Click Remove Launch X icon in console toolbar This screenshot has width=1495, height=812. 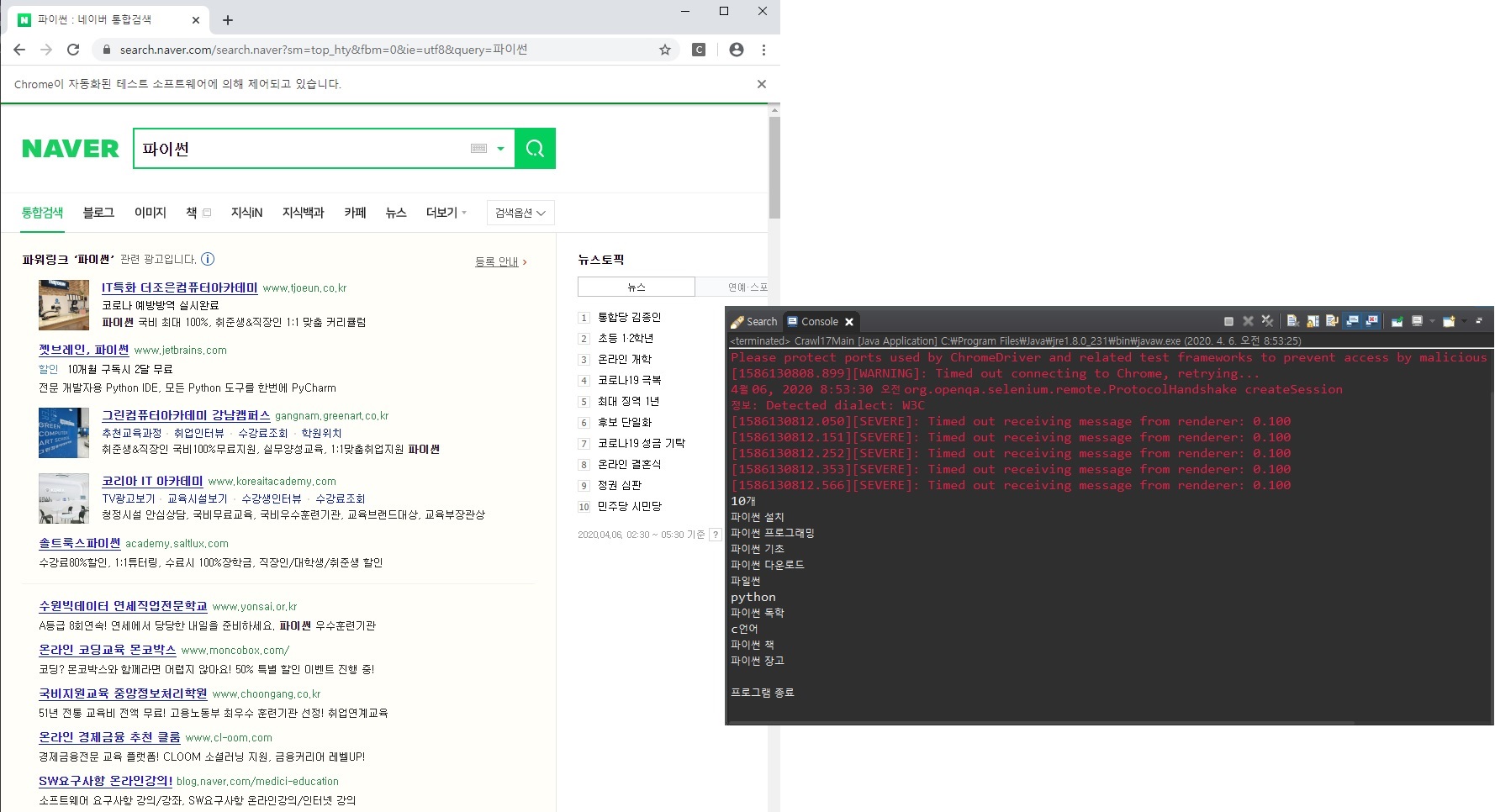1248,321
